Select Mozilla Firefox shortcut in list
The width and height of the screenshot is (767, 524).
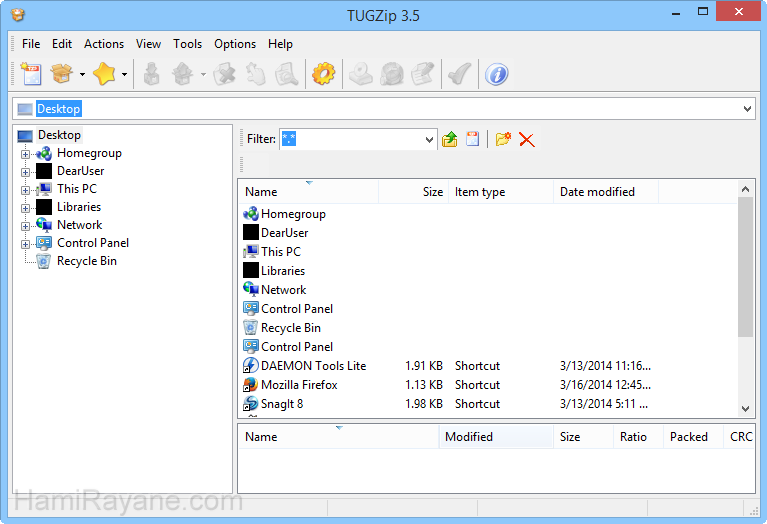(299, 385)
